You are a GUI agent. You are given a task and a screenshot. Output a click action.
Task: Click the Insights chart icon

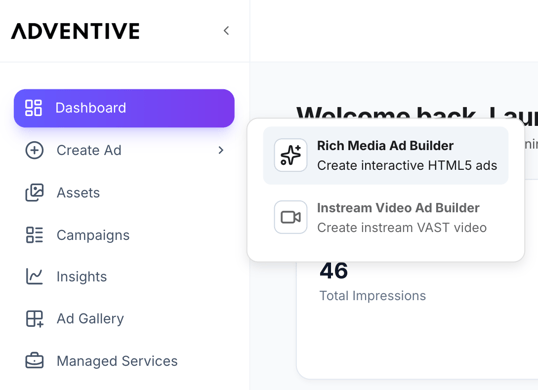(34, 276)
